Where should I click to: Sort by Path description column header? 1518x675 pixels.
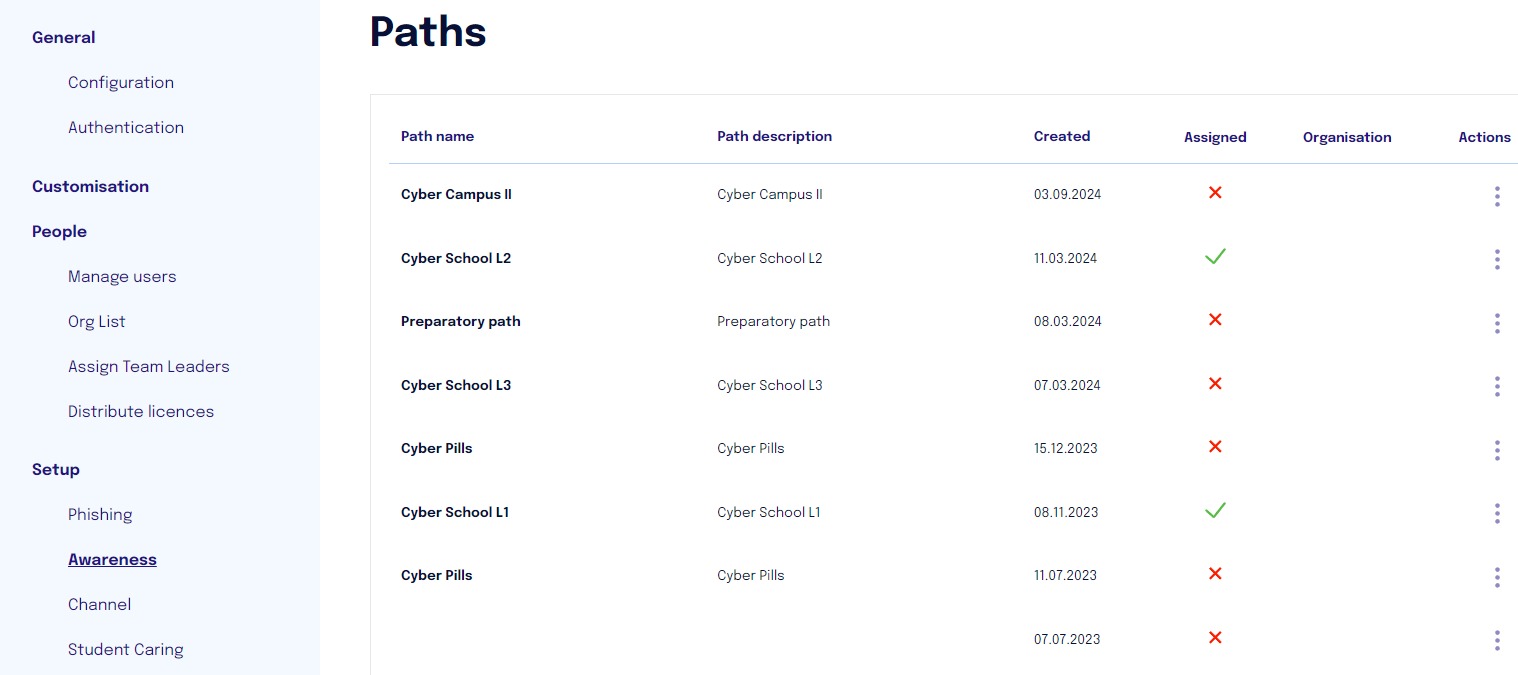coord(774,136)
